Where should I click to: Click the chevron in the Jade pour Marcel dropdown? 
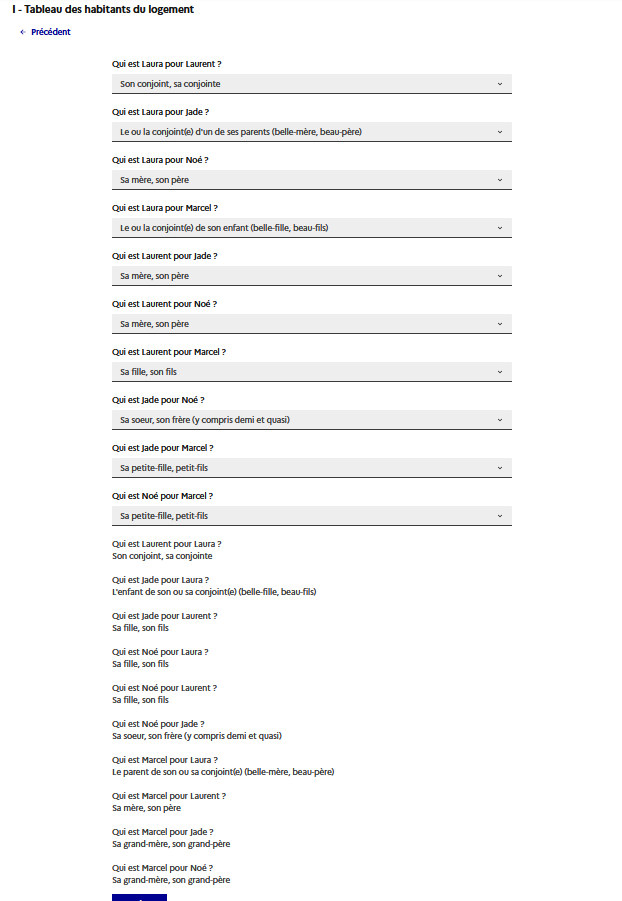[500, 468]
